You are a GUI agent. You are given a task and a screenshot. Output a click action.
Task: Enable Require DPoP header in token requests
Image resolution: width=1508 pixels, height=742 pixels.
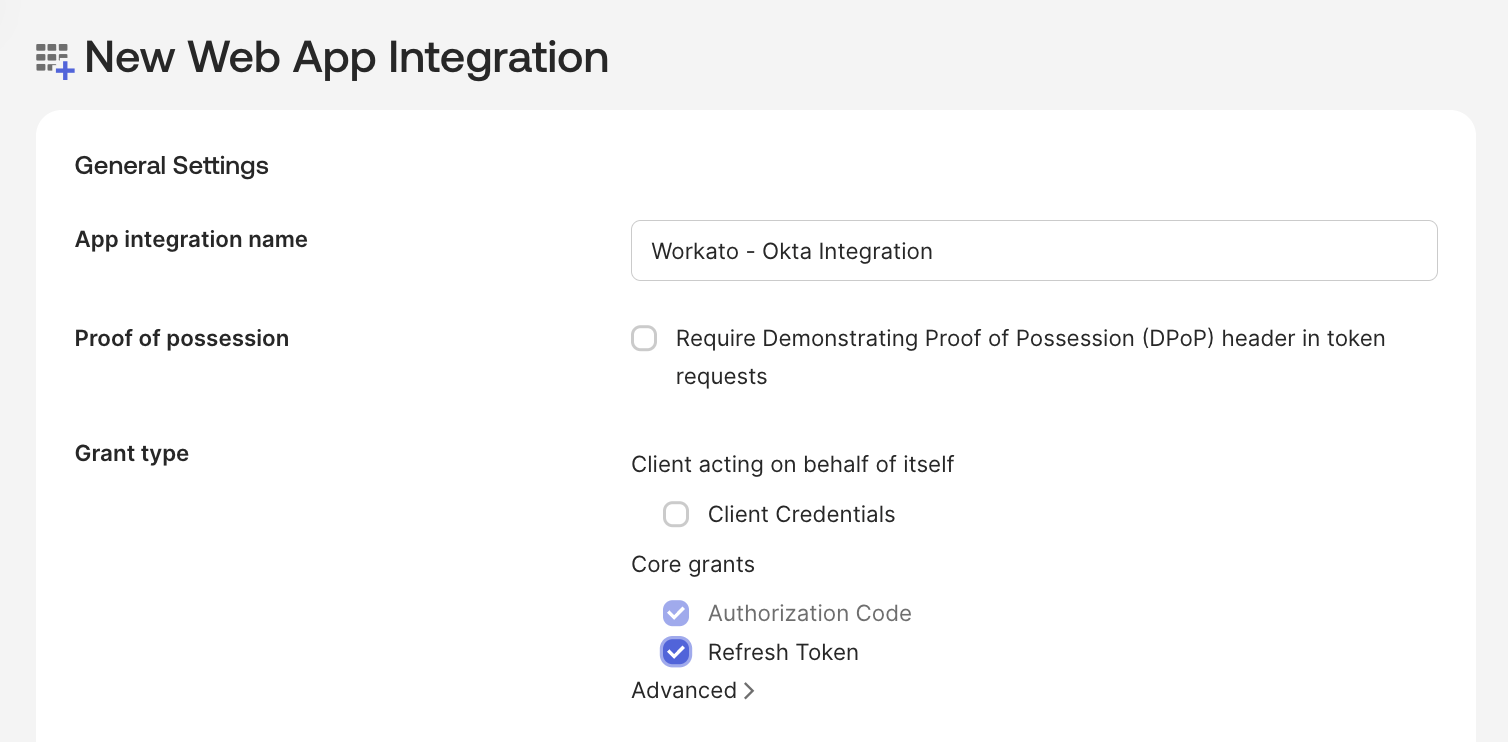click(644, 338)
